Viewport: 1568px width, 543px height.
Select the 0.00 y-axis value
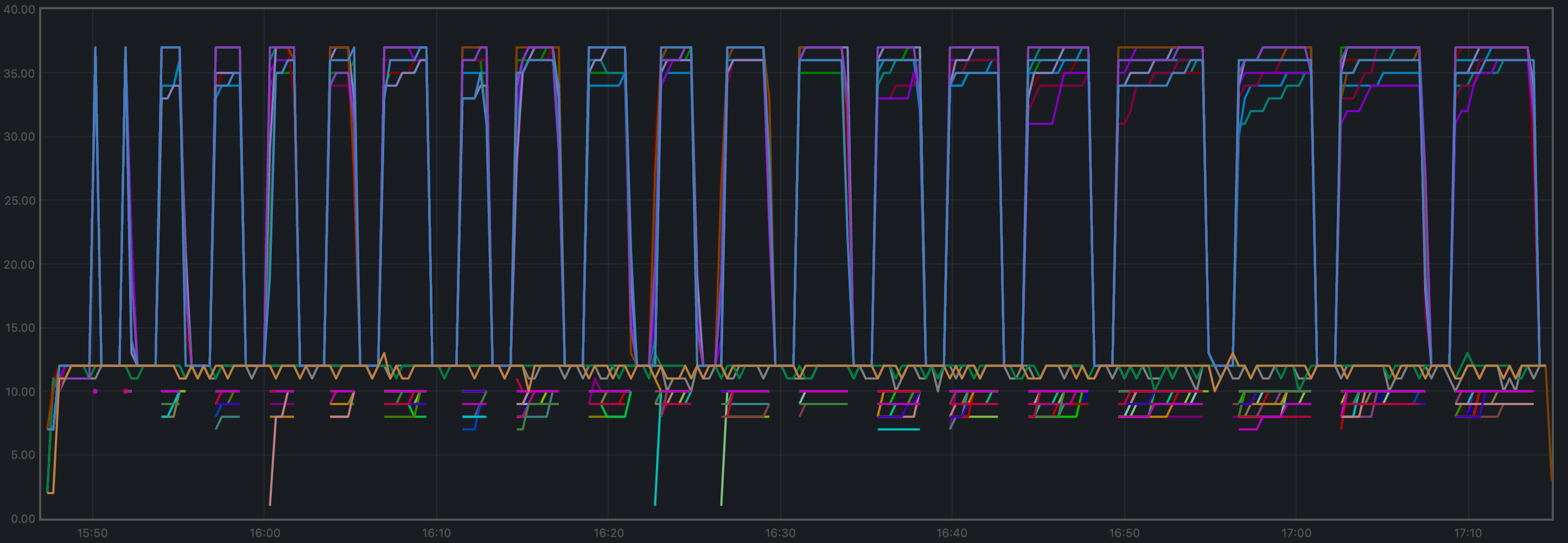pyautogui.click(x=23, y=519)
